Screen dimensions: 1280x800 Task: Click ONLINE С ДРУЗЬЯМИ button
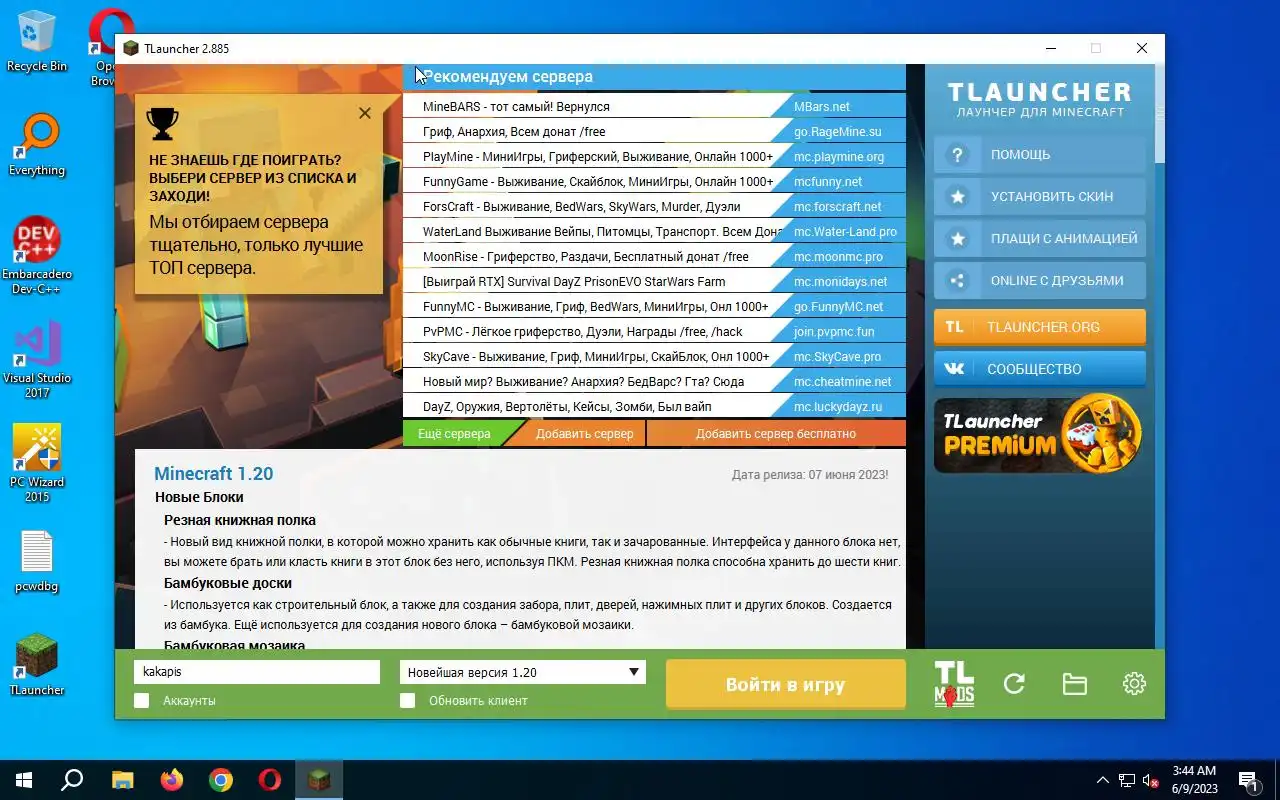coord(1040,281)
